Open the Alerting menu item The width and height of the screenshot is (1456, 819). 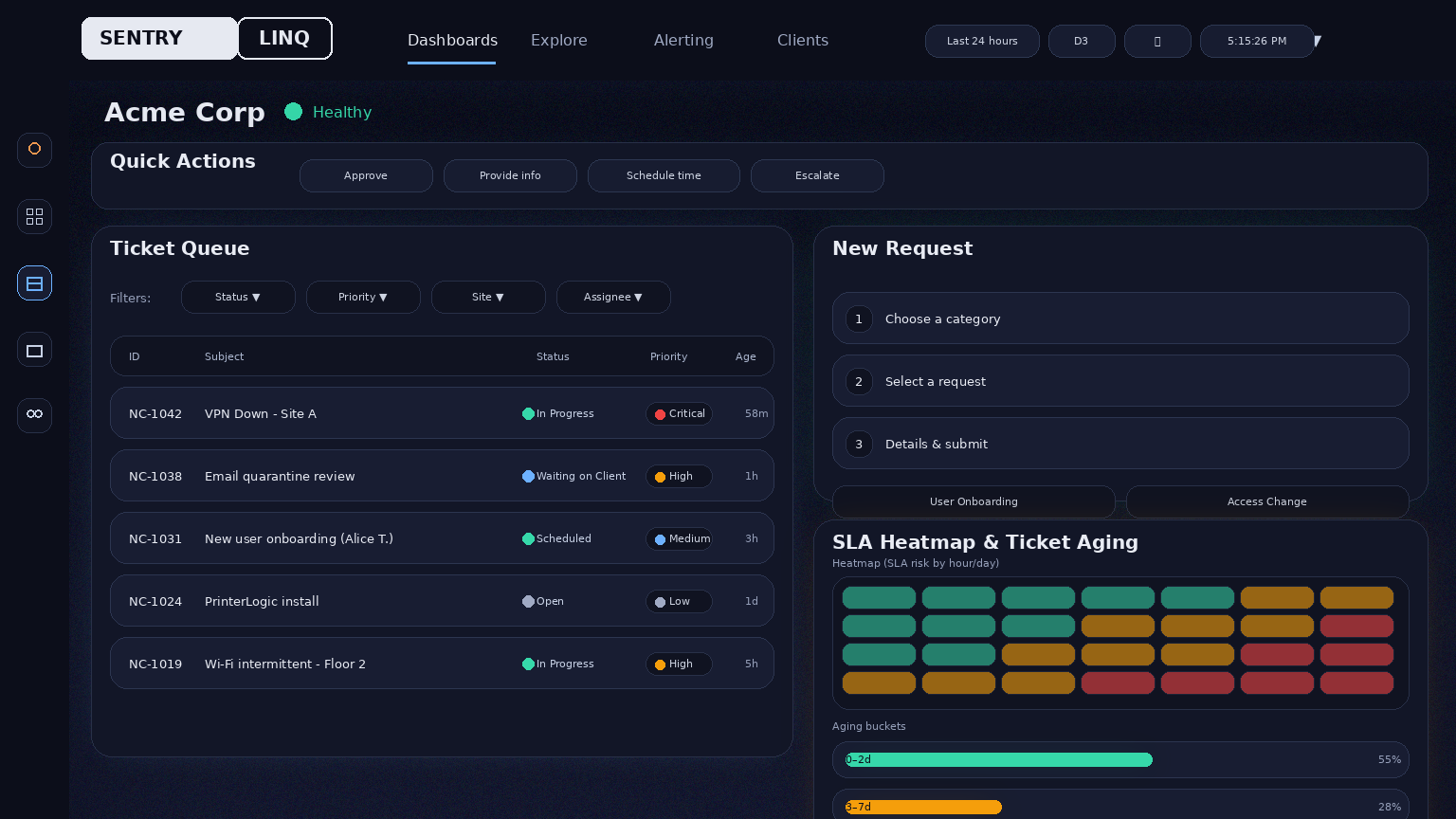point(683,41)
